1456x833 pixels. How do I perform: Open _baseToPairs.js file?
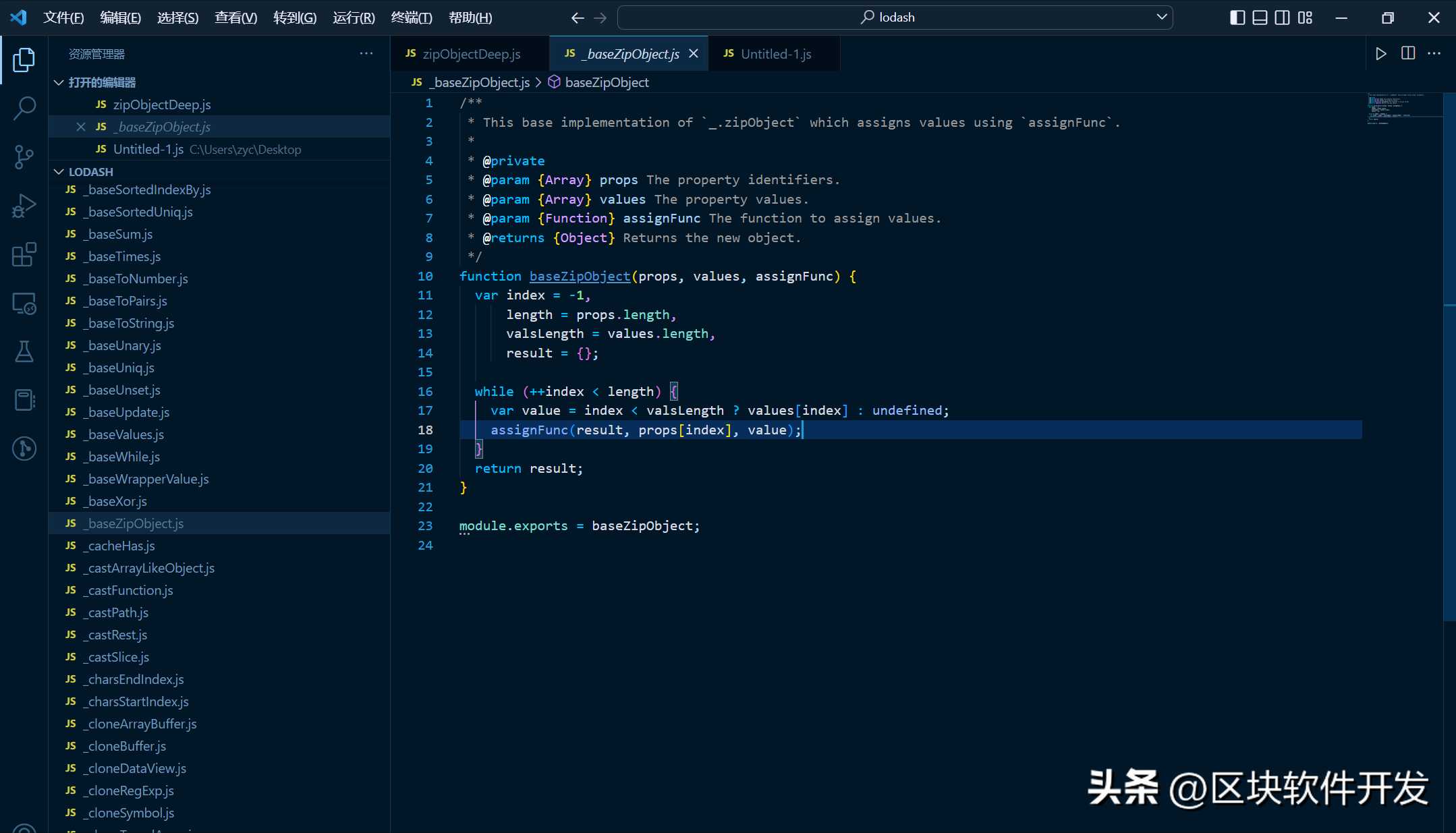pyautogui.click(x=219, y=301)
